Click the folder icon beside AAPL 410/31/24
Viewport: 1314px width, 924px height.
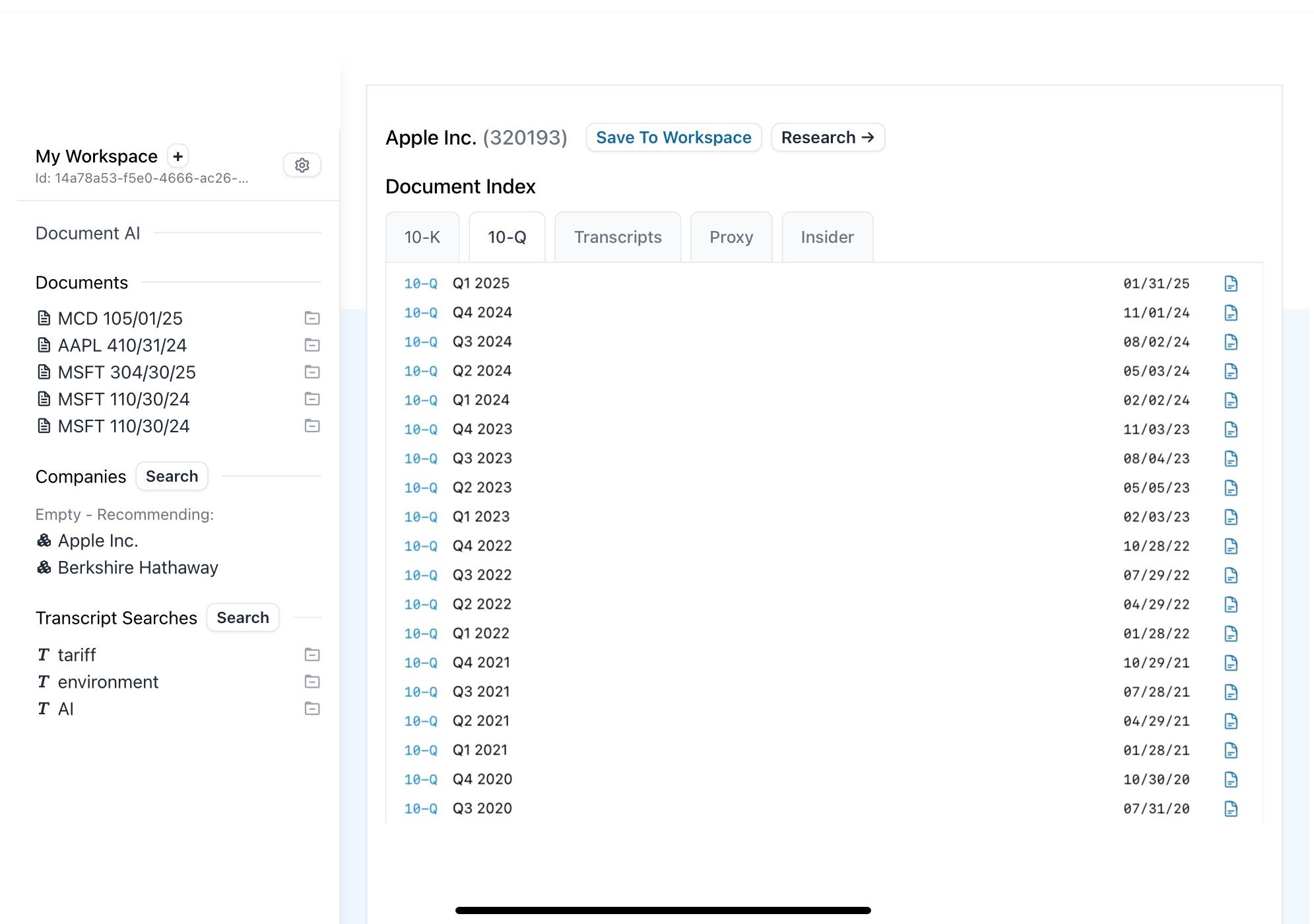[312, 345]
